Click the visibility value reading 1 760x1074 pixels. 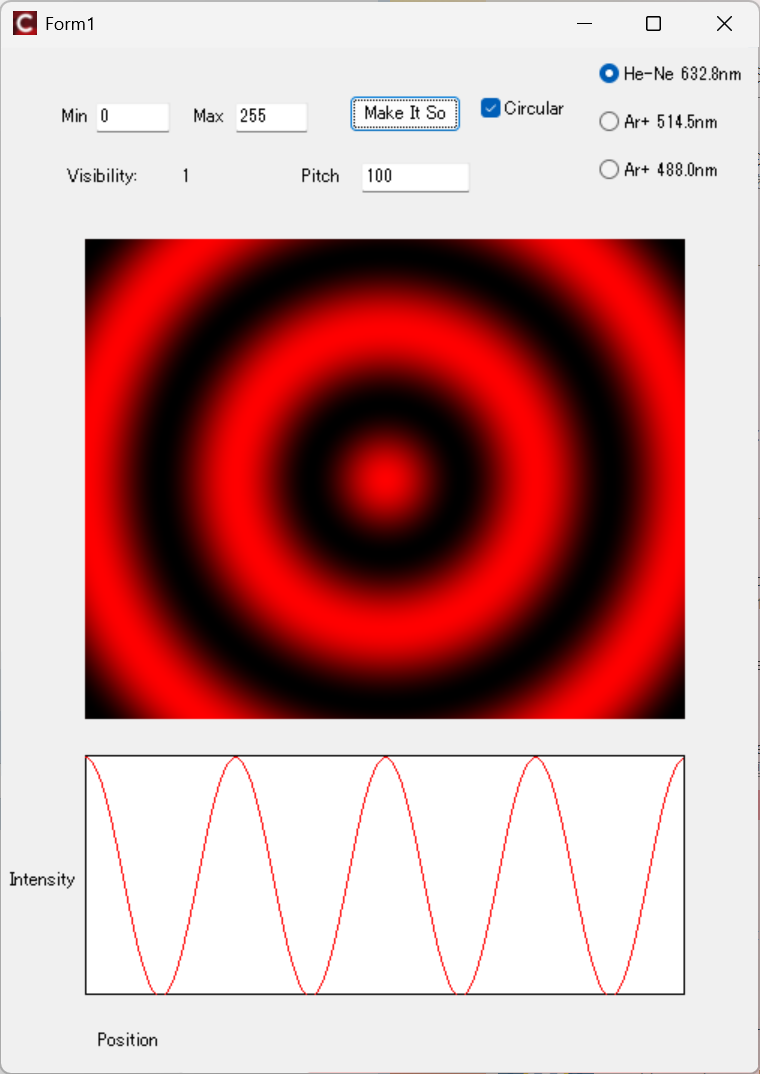point(186,176)
